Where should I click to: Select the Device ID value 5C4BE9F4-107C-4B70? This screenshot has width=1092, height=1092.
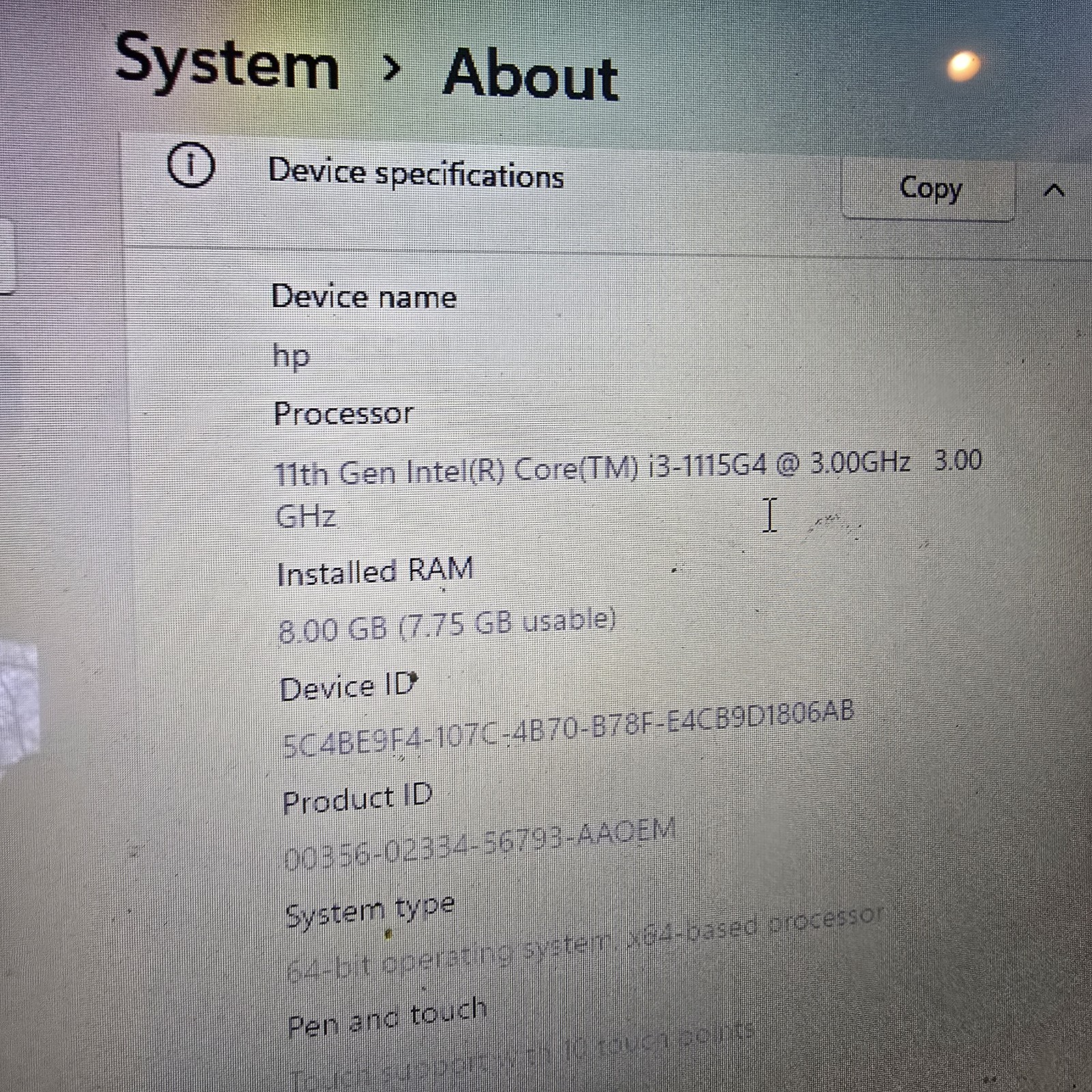(x=568, y=729)
